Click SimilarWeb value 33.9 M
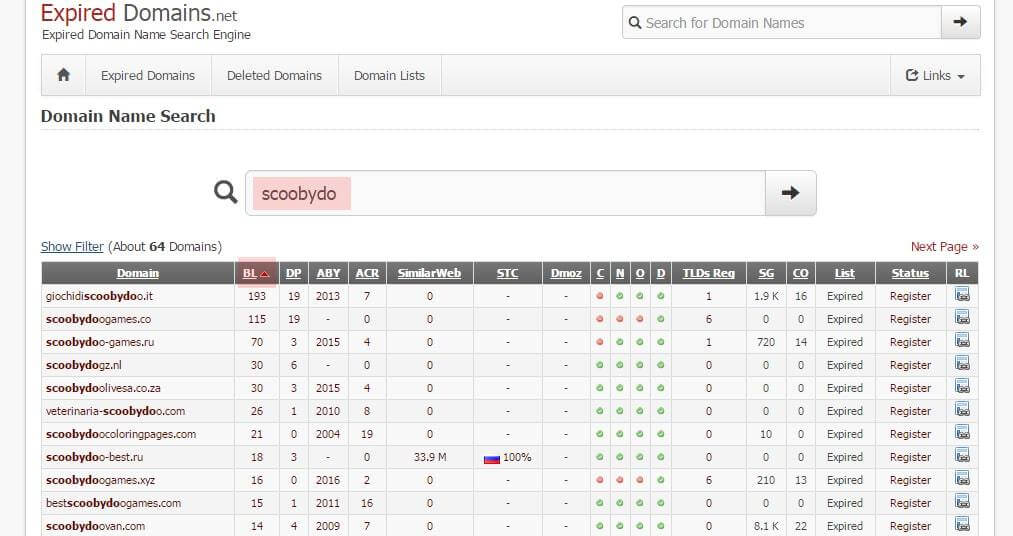Viewport: 1013px width, 536px height. click(430, 457)
